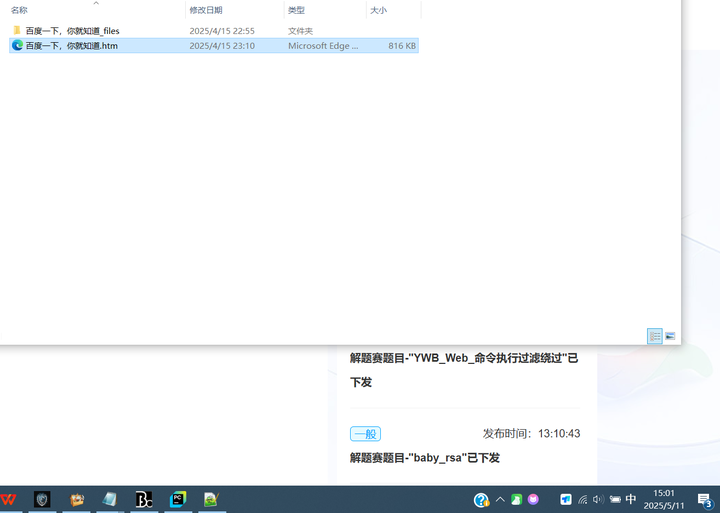
Task: Click the 2025/4/15 22:55 date cell
Action: pos(222,31)
